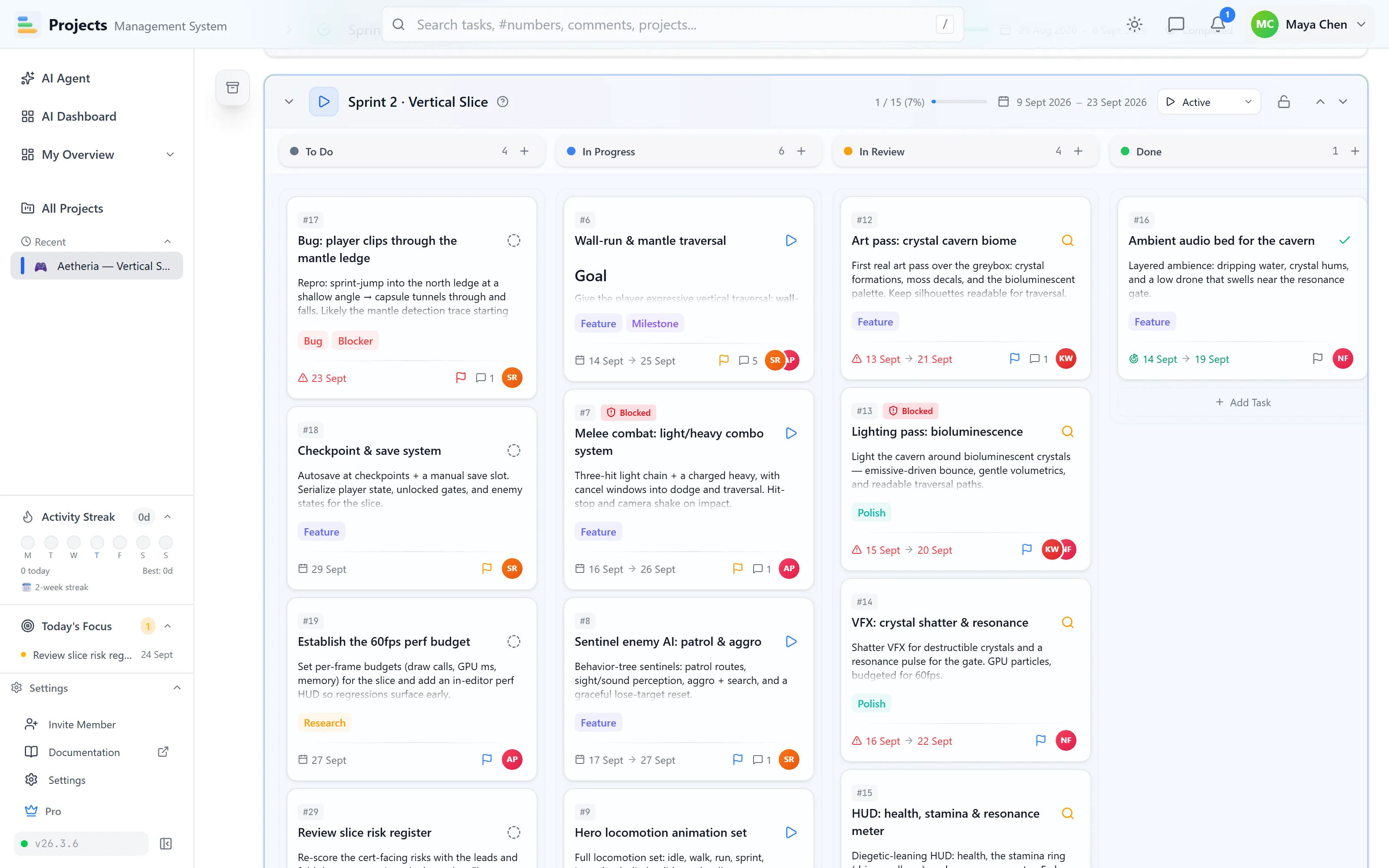Toggle Monday streak day circle
1389x868 pixels.
point(27,542)
